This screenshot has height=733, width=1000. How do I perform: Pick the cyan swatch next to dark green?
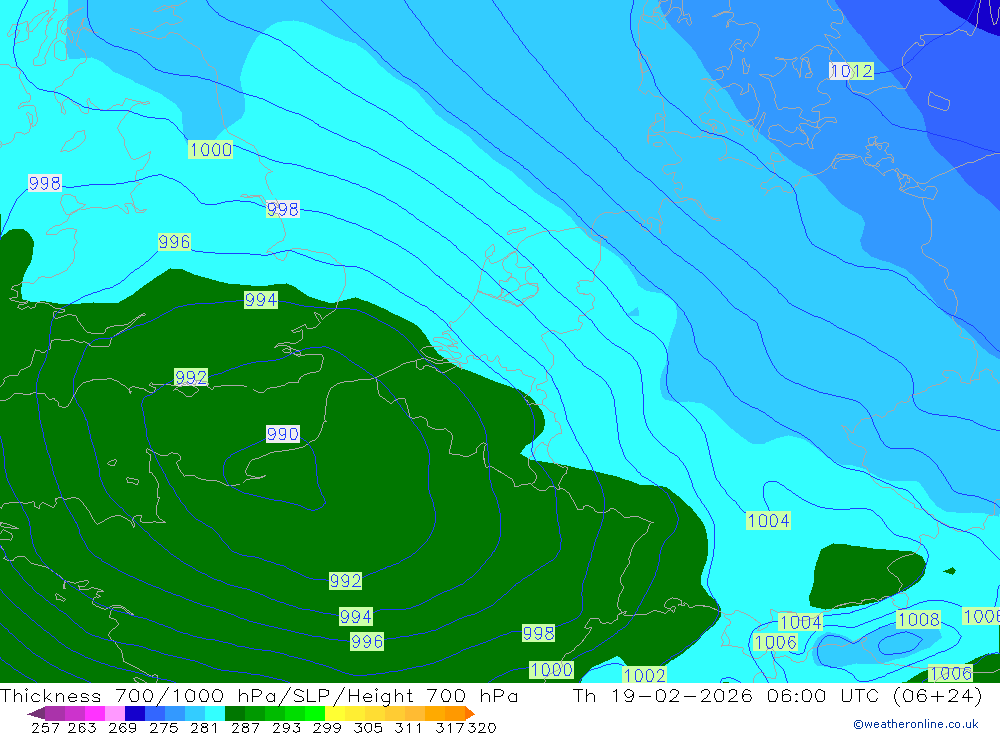pyautogui.click(x=215, y=713)
